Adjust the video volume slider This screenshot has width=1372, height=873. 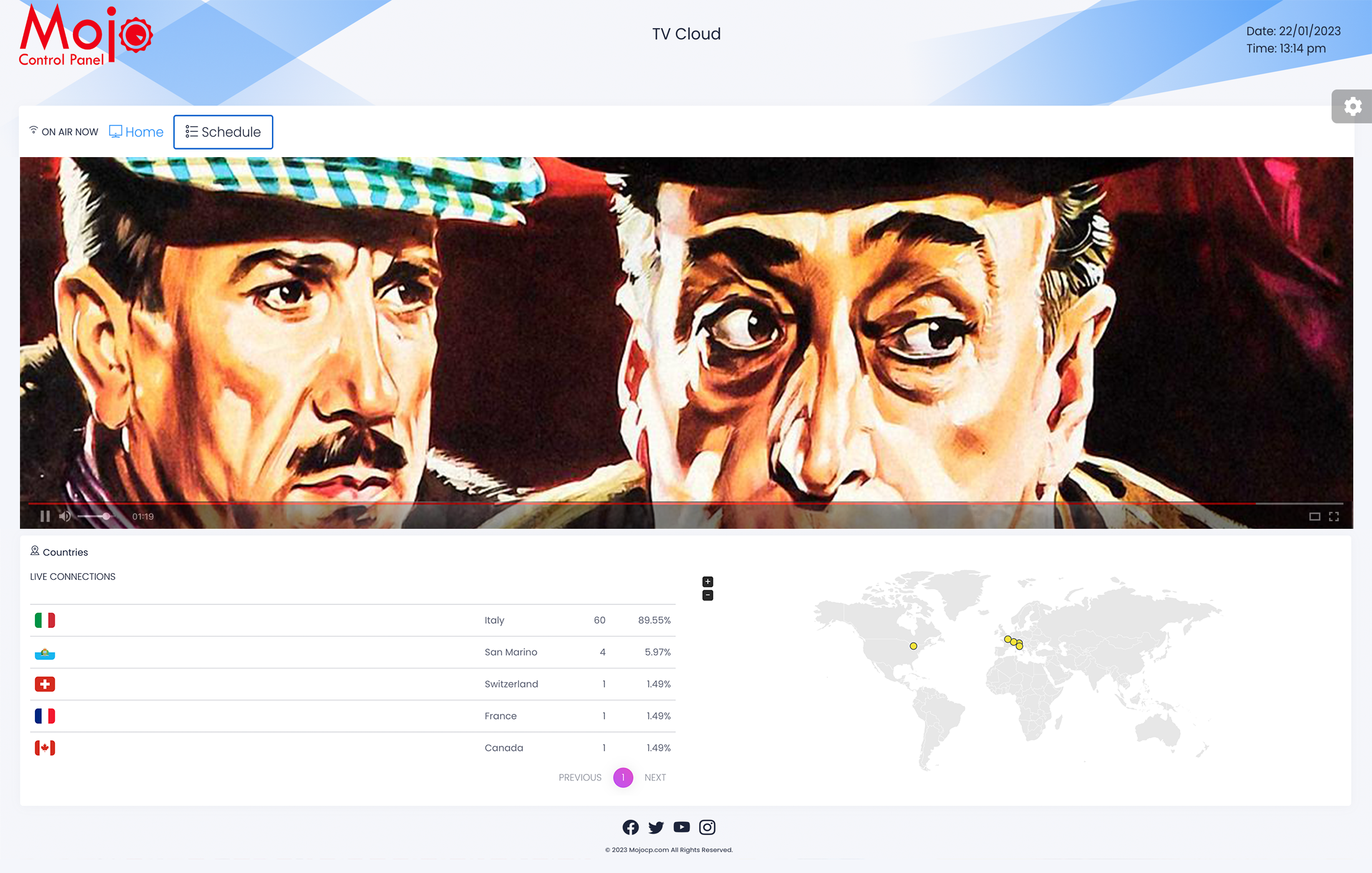(x=95, y=516)
